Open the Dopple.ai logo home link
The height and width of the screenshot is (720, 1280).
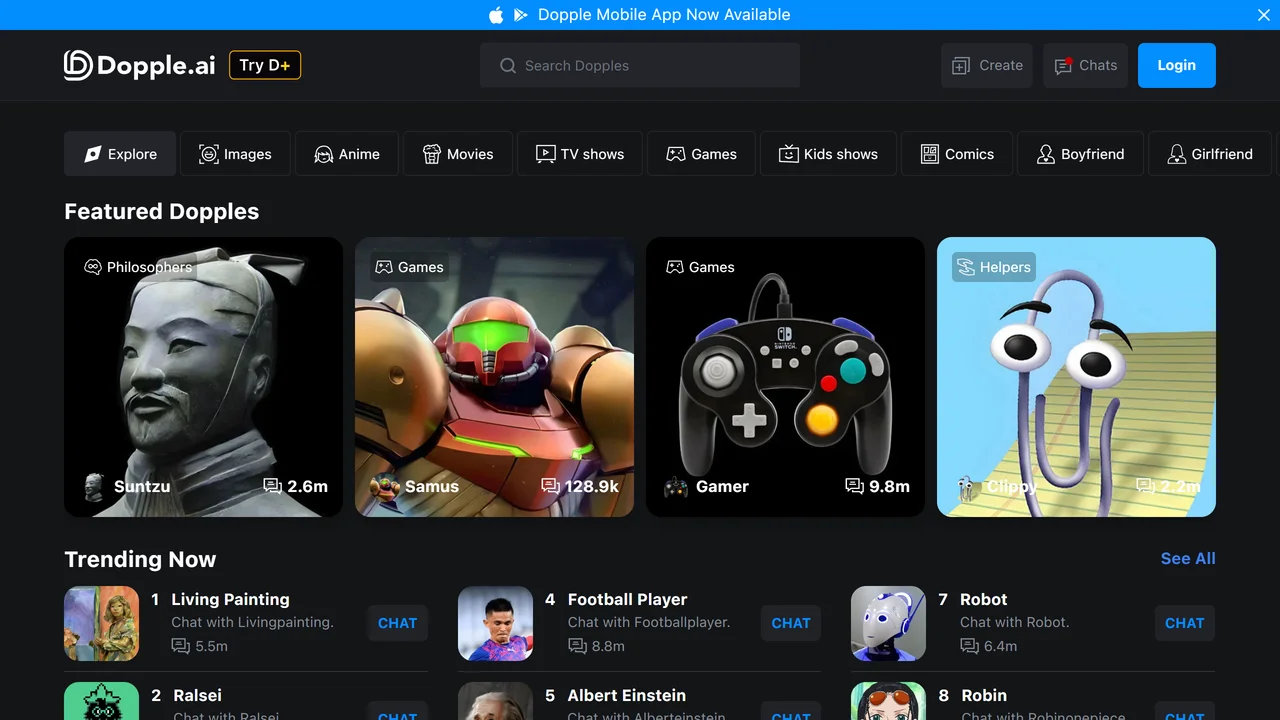[x=140, y=65]
